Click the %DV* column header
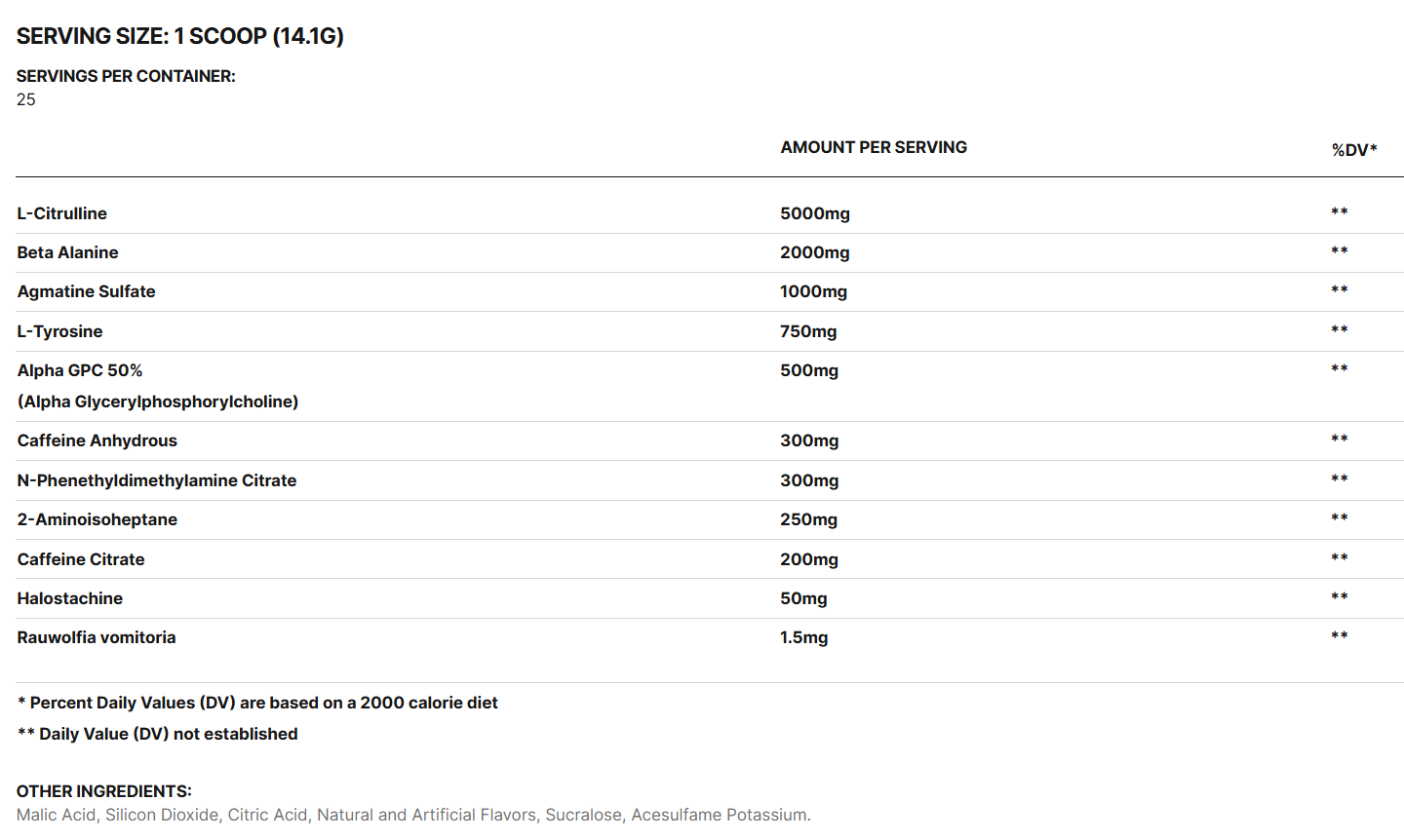The height and width of the screenshot is (840, 1404). tap(1354, 150)
